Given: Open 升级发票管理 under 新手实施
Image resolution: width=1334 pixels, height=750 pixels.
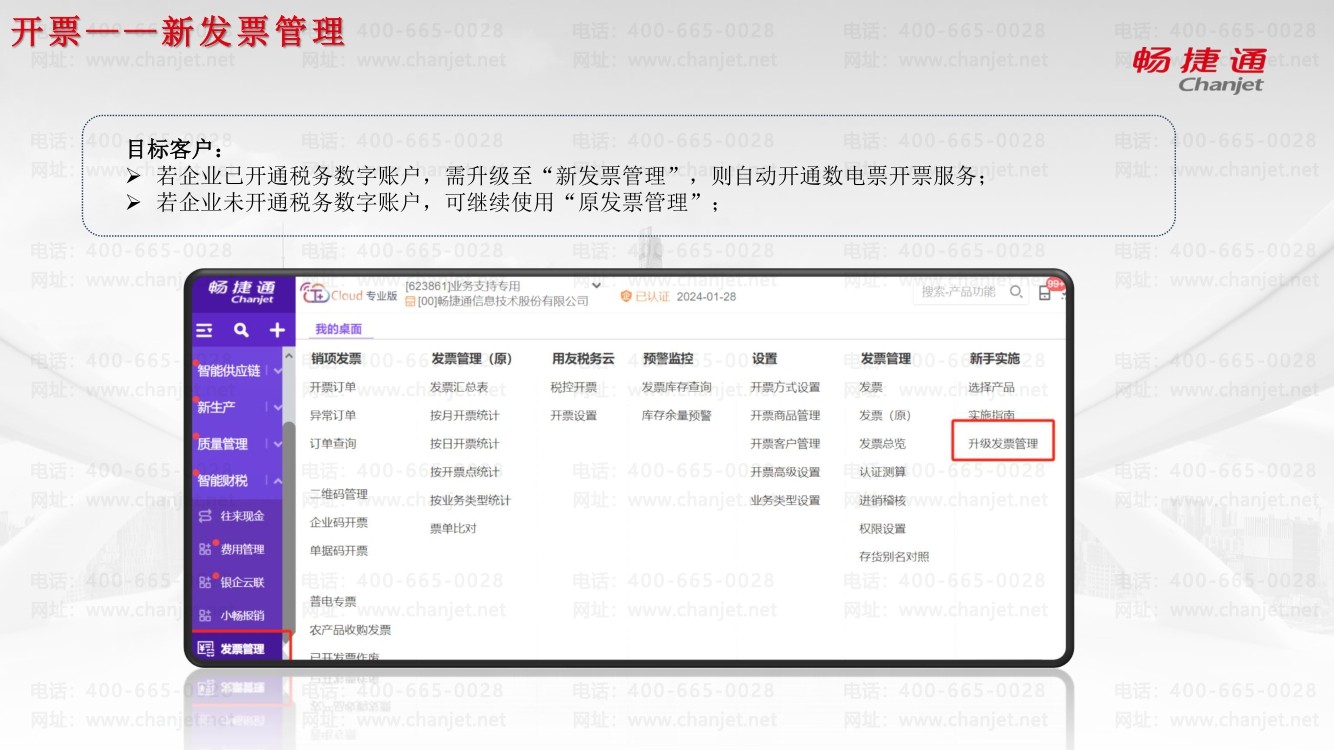Looking at the screenshot, I should click(1003, 443).
